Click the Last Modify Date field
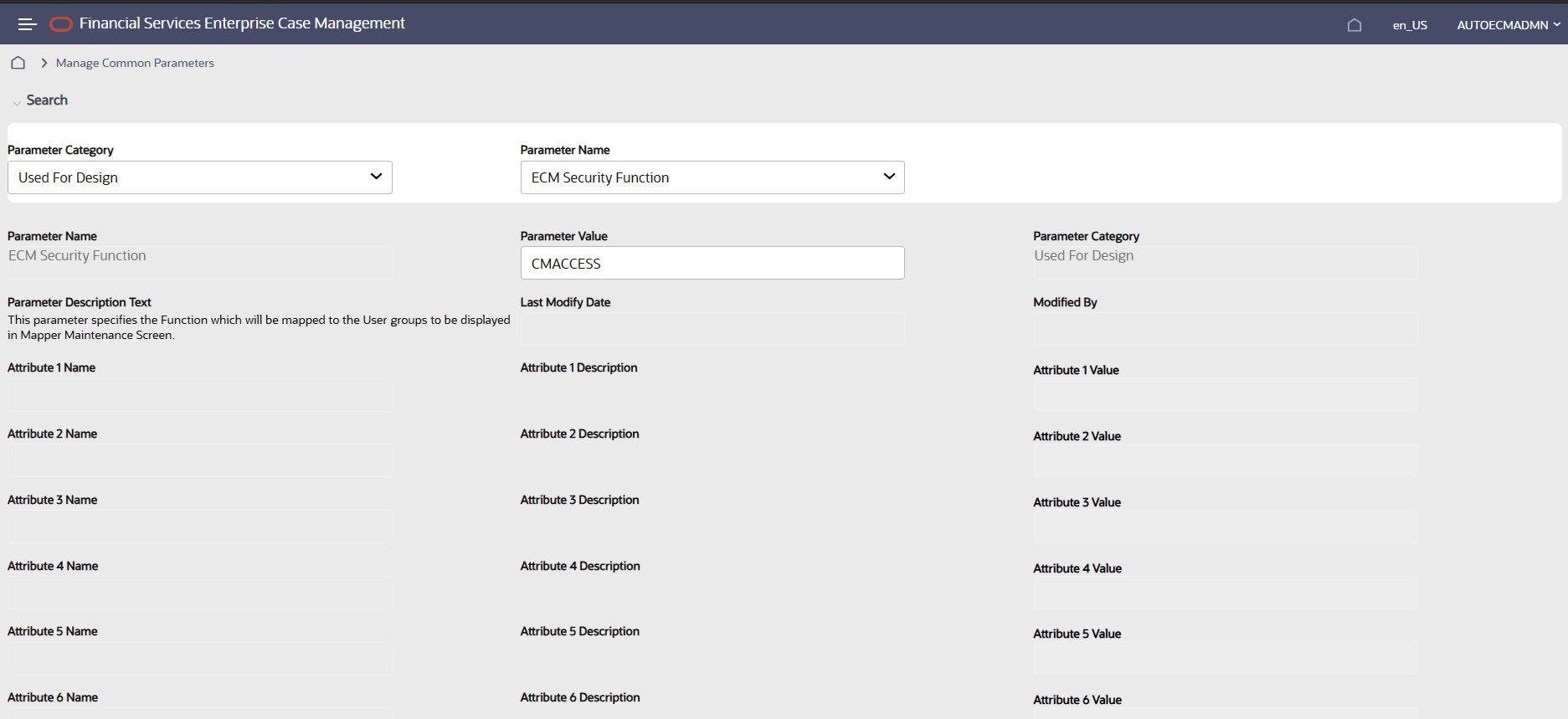 [712, 329]
